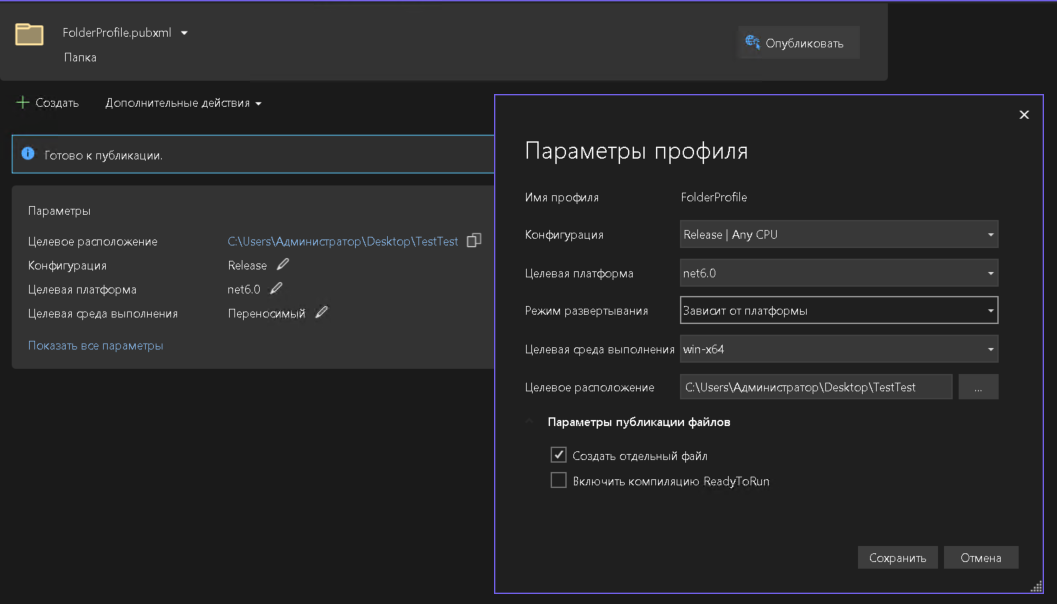
Task: Copy the target location path icon
Action: pos(474,241)
